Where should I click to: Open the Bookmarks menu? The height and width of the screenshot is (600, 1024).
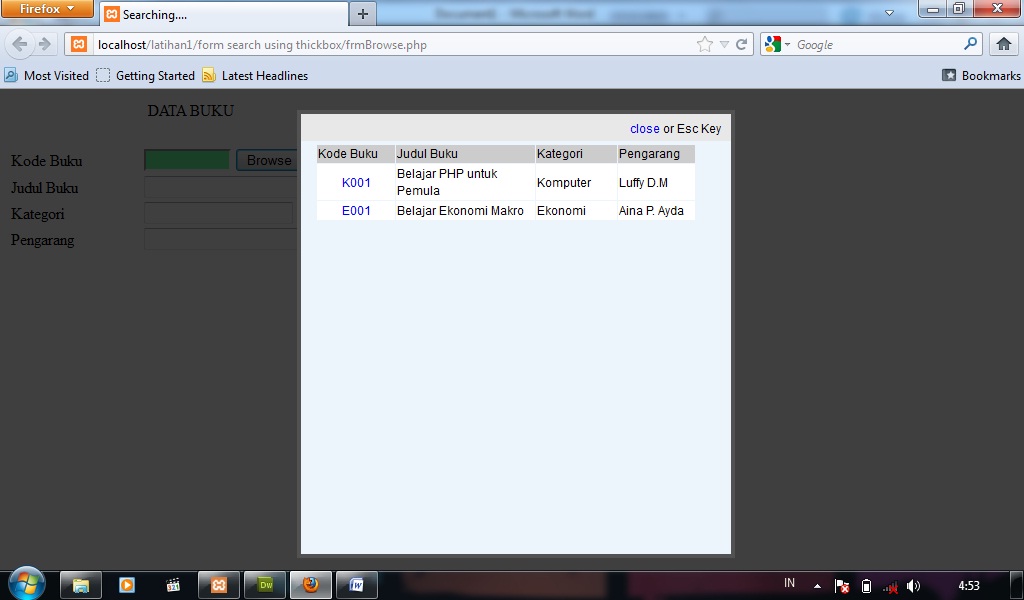[x=988, y=75]
